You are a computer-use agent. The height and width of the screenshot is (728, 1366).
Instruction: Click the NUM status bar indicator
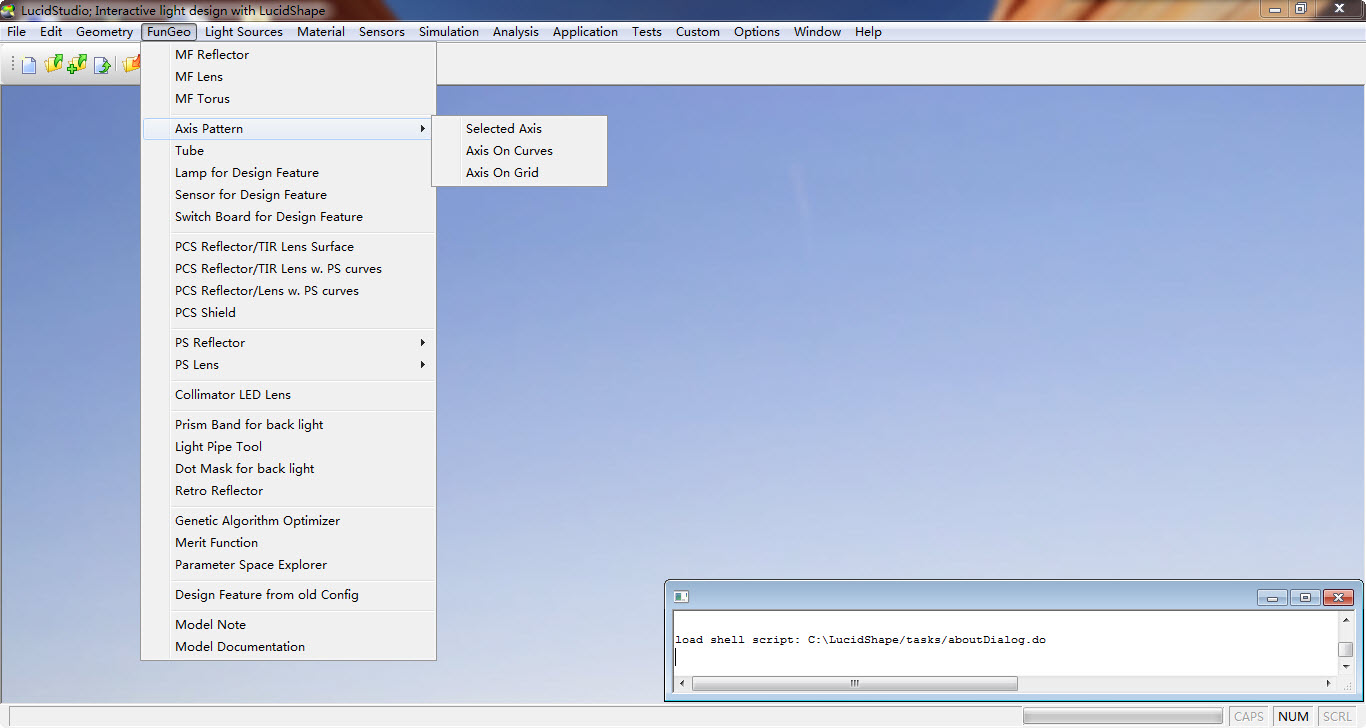pos(1293,716)
